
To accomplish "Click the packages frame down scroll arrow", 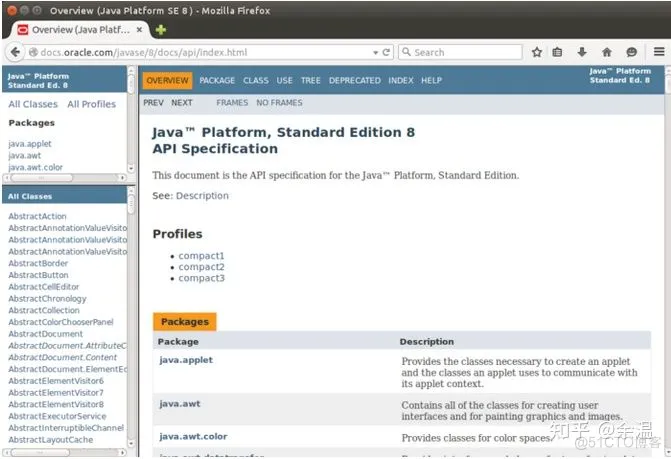I will coord(131,169).
